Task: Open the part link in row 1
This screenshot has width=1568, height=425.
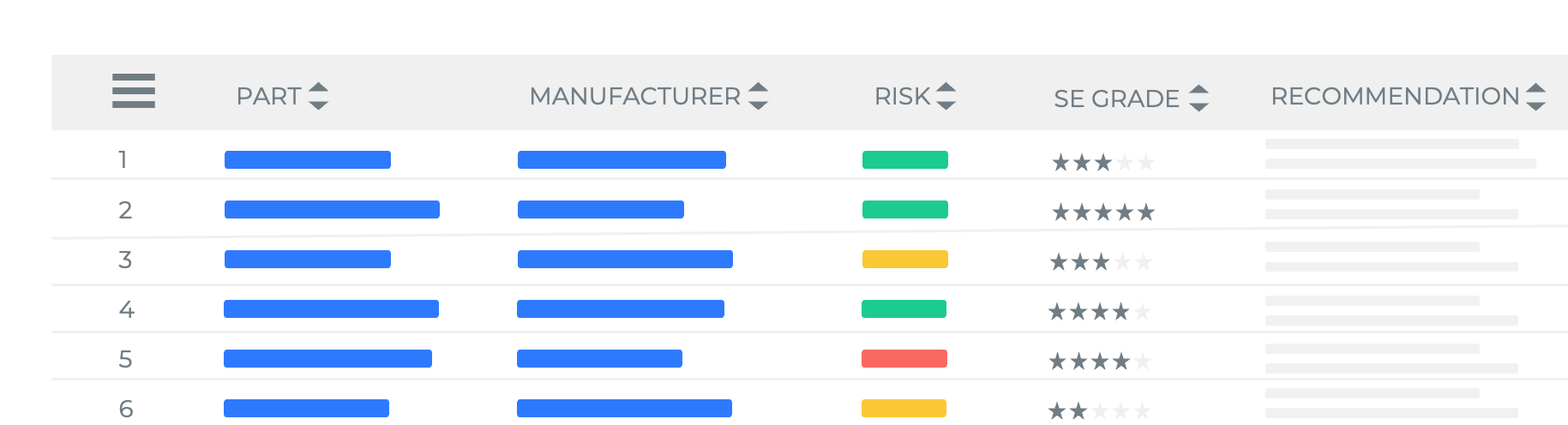Action: [x=308, y=159]
